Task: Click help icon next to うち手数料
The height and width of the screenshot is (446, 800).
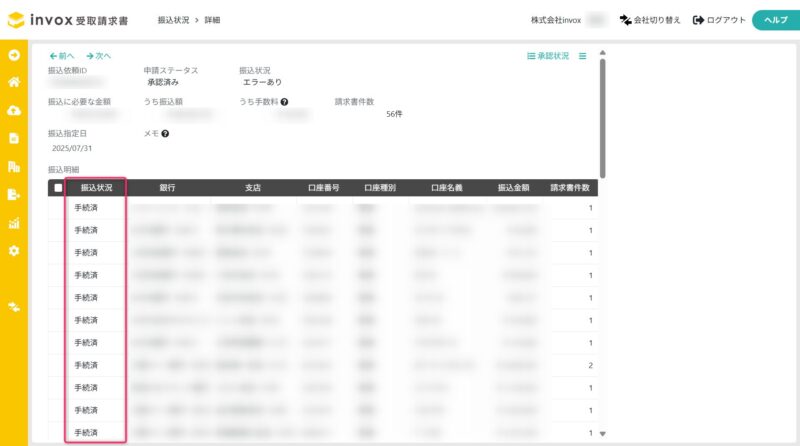Action: tap(284, 102)
